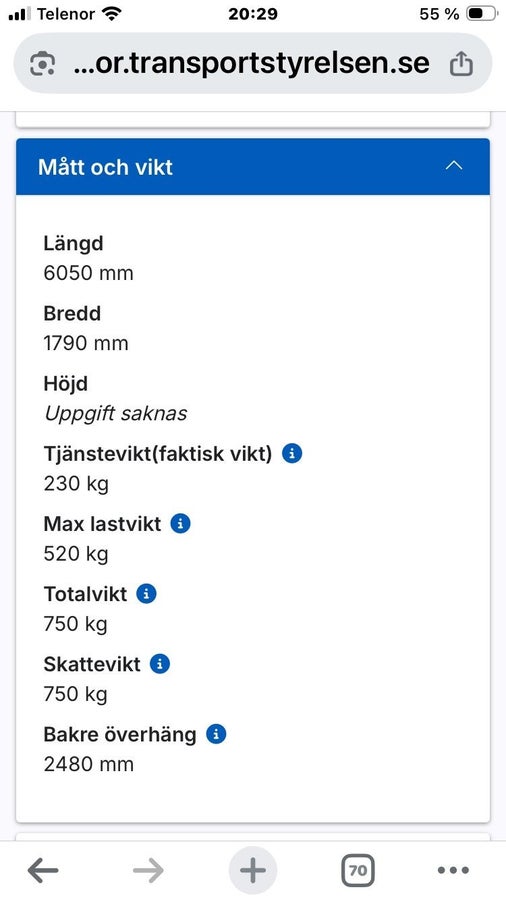Tap the info icon beside Tjänstevikt
The image size is (506, 900).
point(291,453)
